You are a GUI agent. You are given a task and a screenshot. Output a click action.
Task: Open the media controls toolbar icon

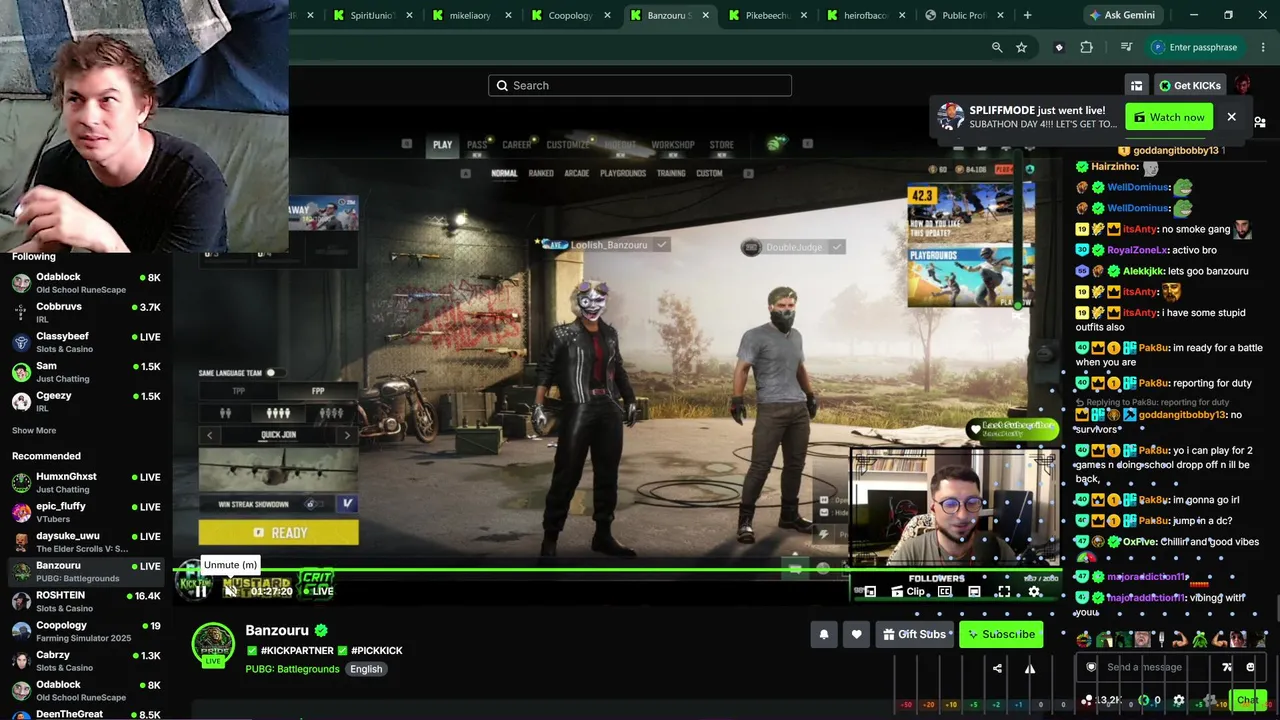[1126, 47]
